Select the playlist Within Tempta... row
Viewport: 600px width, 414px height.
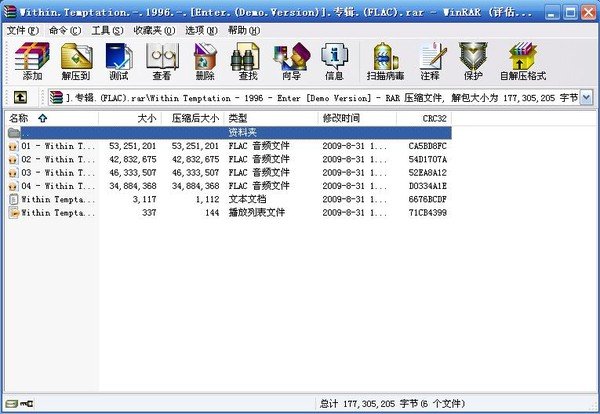(x=58, y=213)
